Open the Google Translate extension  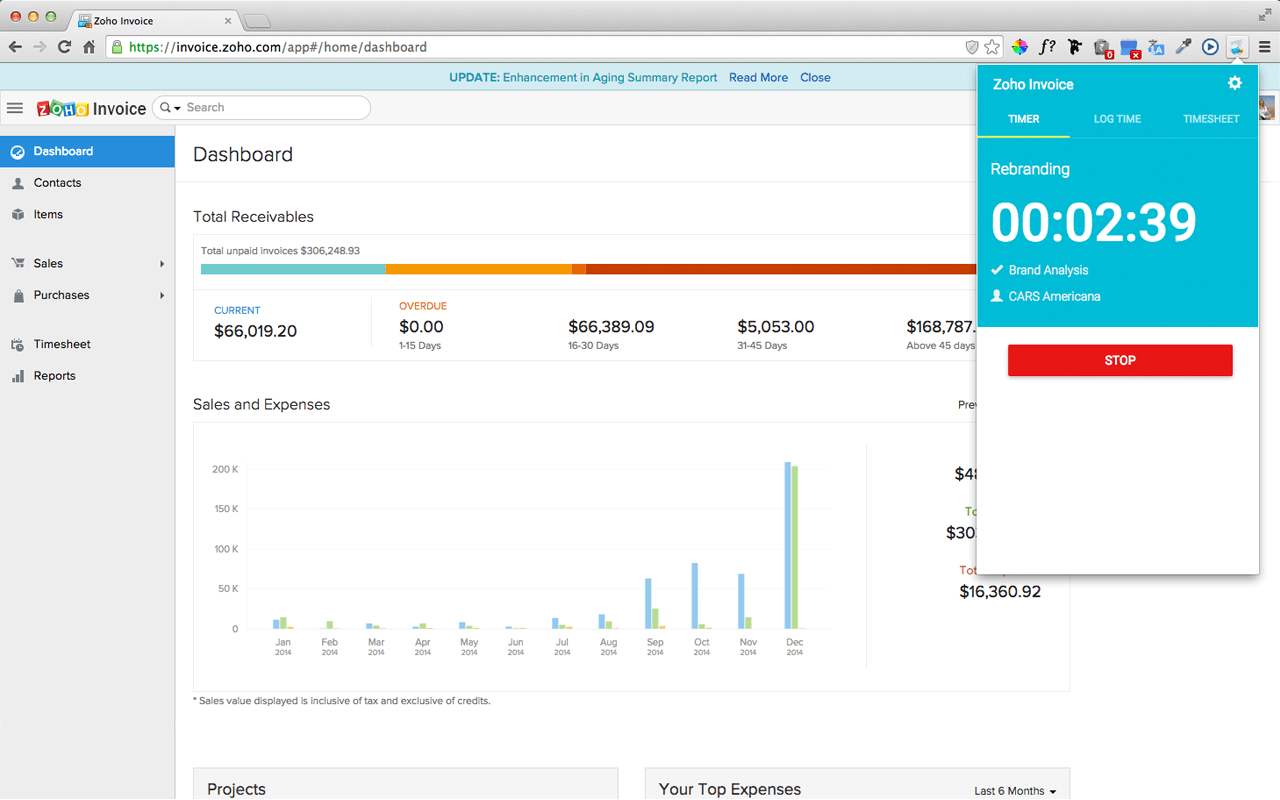pos(1156,47)
